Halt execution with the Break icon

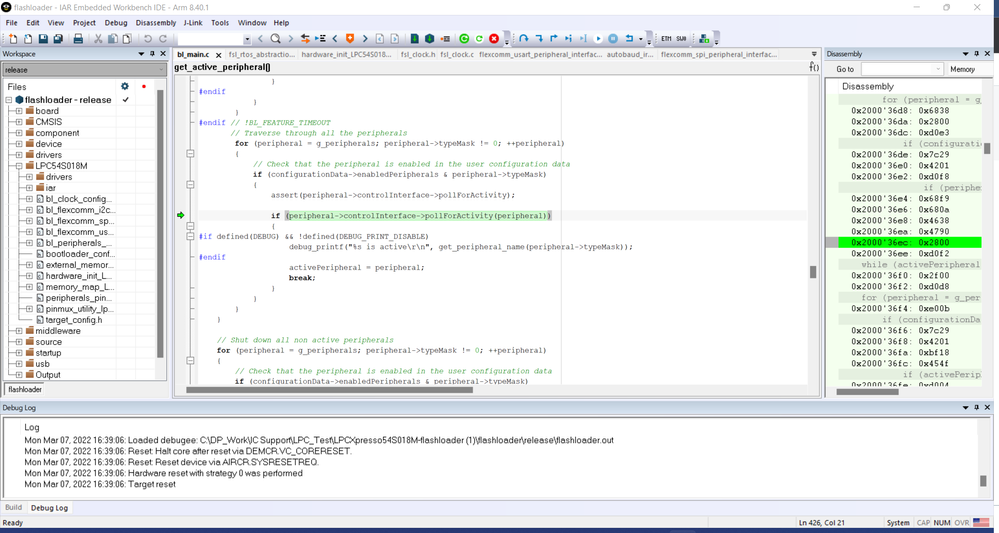(x=613, y=39)
